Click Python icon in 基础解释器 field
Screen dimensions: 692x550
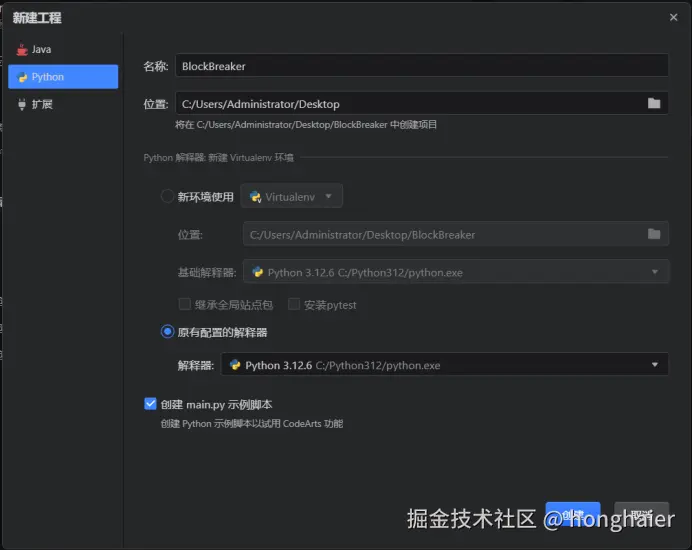(x=258, y=272)
